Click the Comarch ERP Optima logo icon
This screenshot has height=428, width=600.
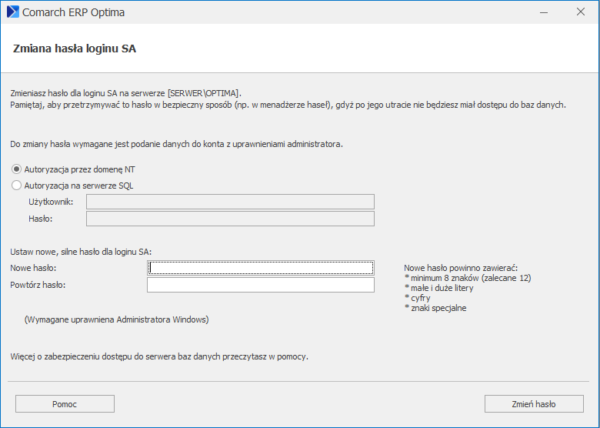(x=13, y=12)
